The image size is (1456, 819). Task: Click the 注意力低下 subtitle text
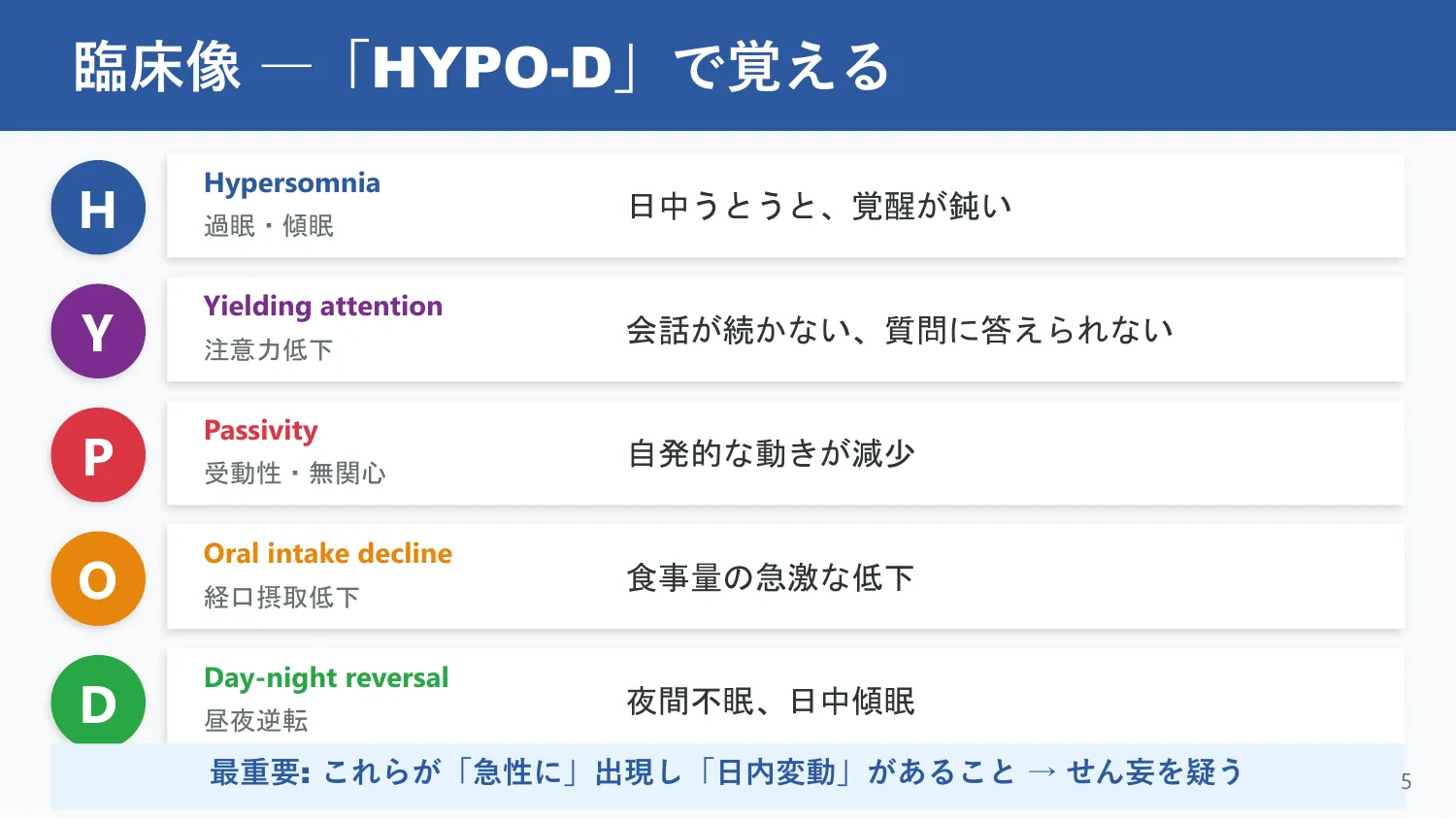(269, 349)
